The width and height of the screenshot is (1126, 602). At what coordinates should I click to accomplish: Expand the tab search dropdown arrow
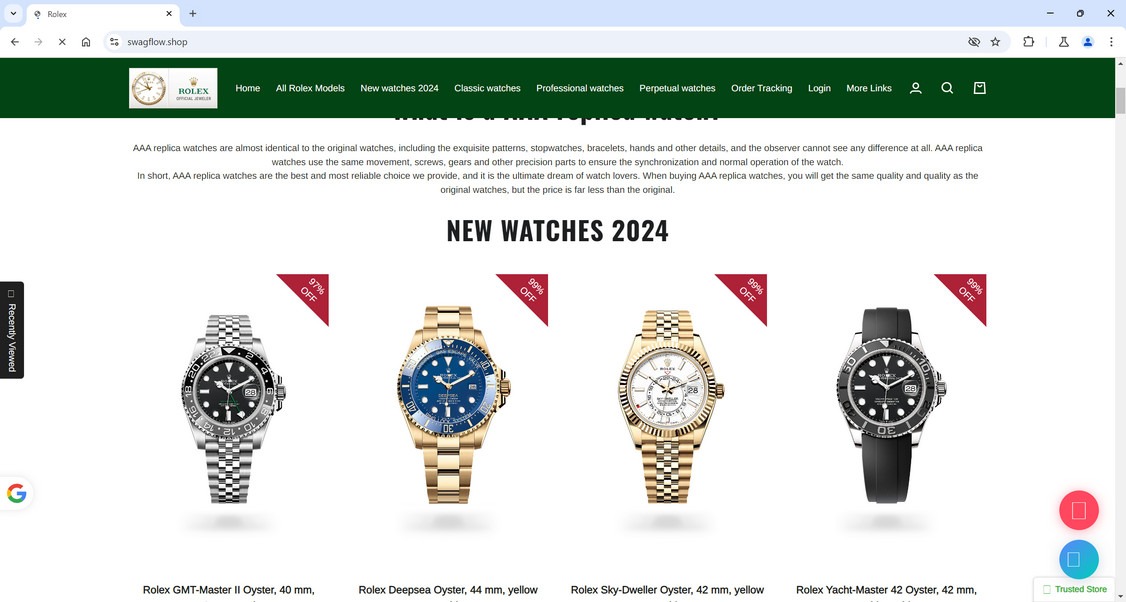coord(13,14)
